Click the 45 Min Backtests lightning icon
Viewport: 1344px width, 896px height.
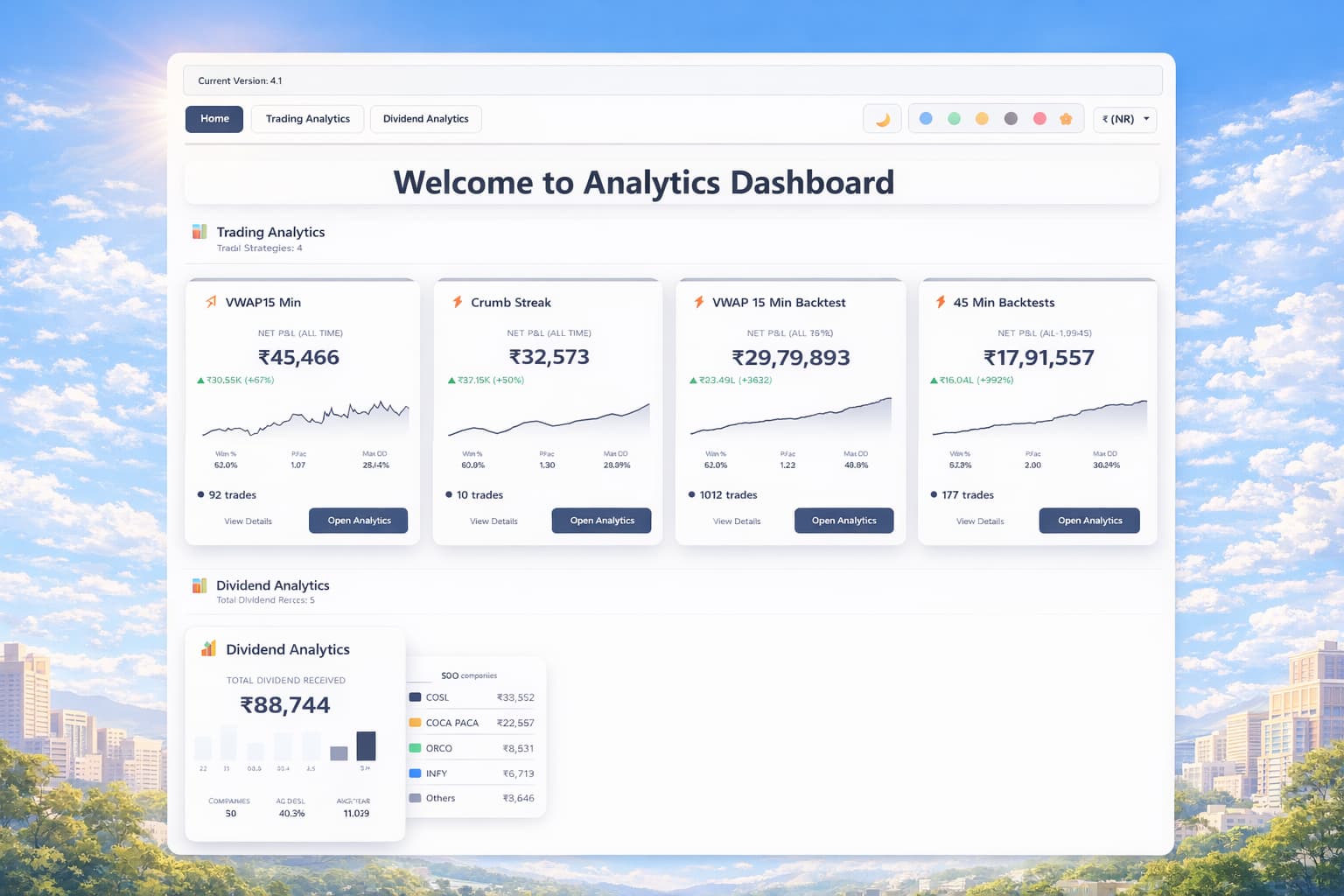click(x=940, y=302)
